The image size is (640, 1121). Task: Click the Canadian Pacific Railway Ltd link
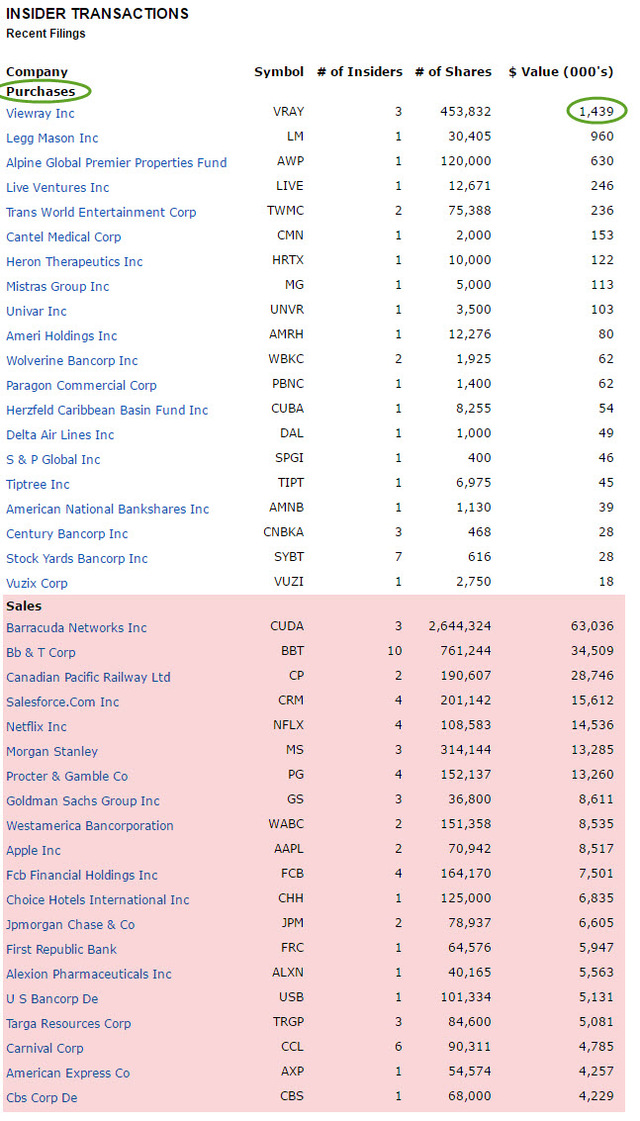click(x=88, y=678)
